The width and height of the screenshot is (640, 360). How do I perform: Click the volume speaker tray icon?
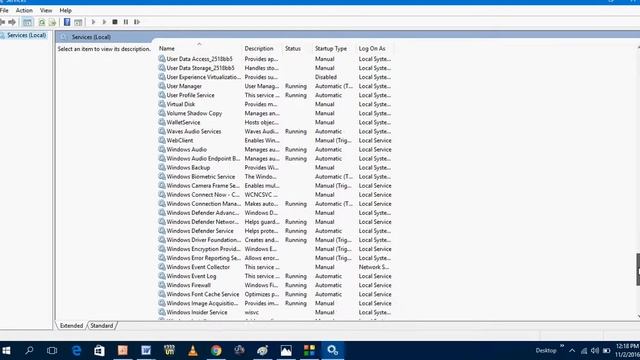(595, 351)
